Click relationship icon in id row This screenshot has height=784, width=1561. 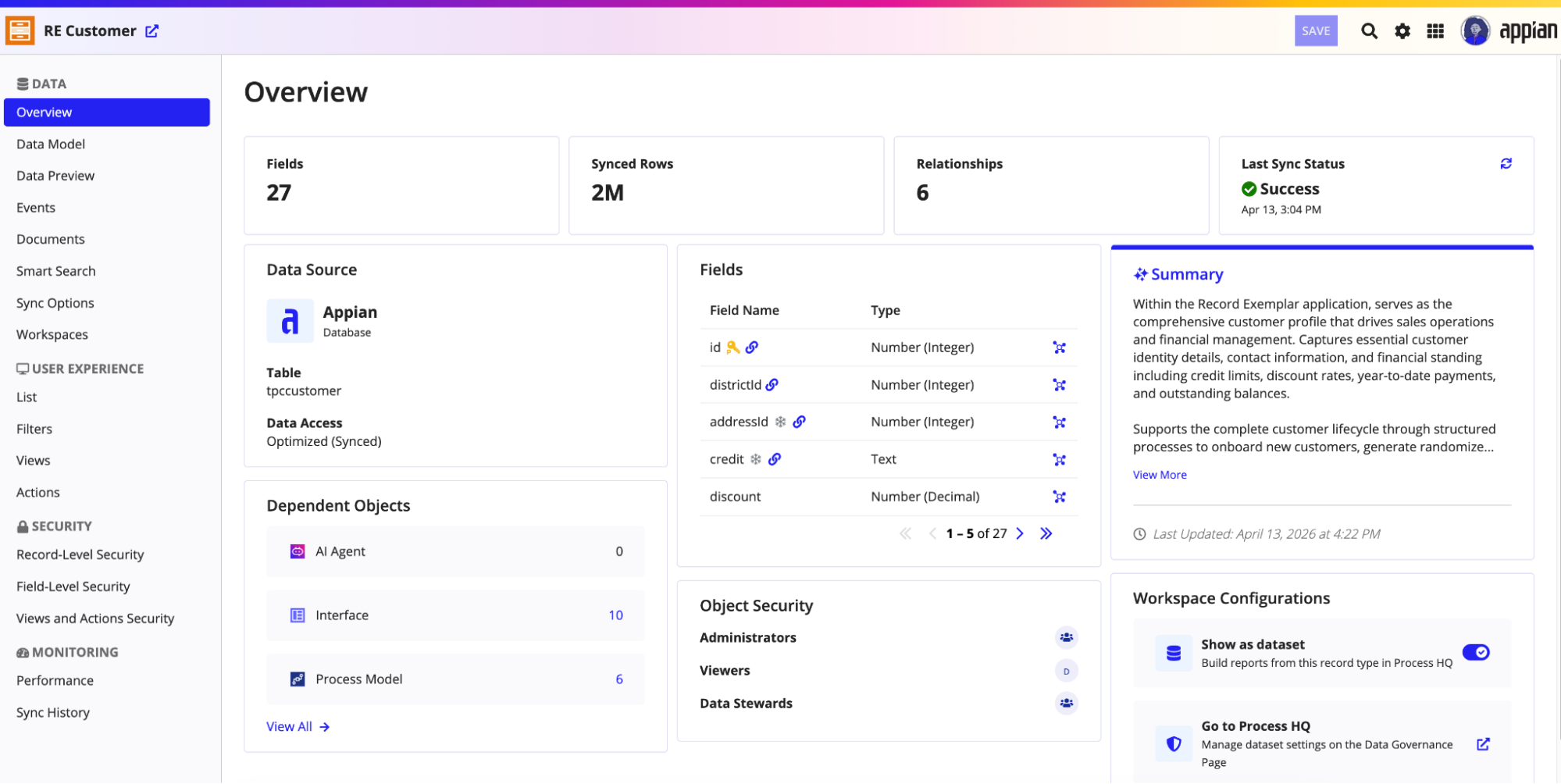pyautogui.click(x=1059, y=347)
